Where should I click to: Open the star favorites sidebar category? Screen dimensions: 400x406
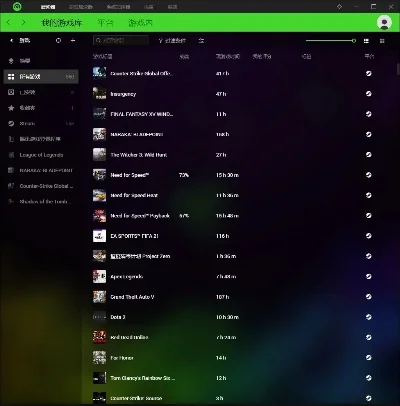pyautogui.click(x=41, y=108)
